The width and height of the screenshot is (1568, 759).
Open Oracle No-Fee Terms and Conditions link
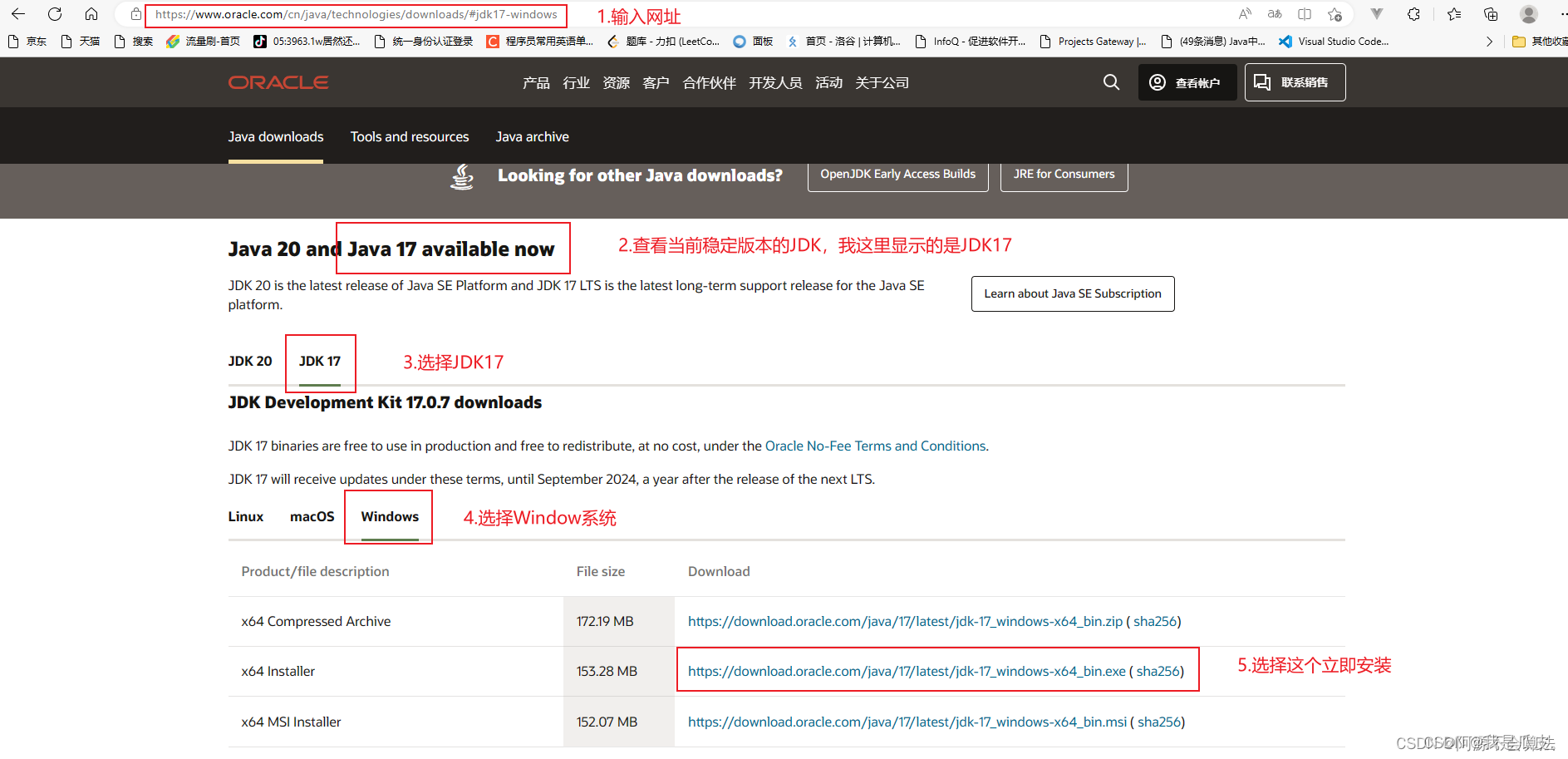coord(875,446)
